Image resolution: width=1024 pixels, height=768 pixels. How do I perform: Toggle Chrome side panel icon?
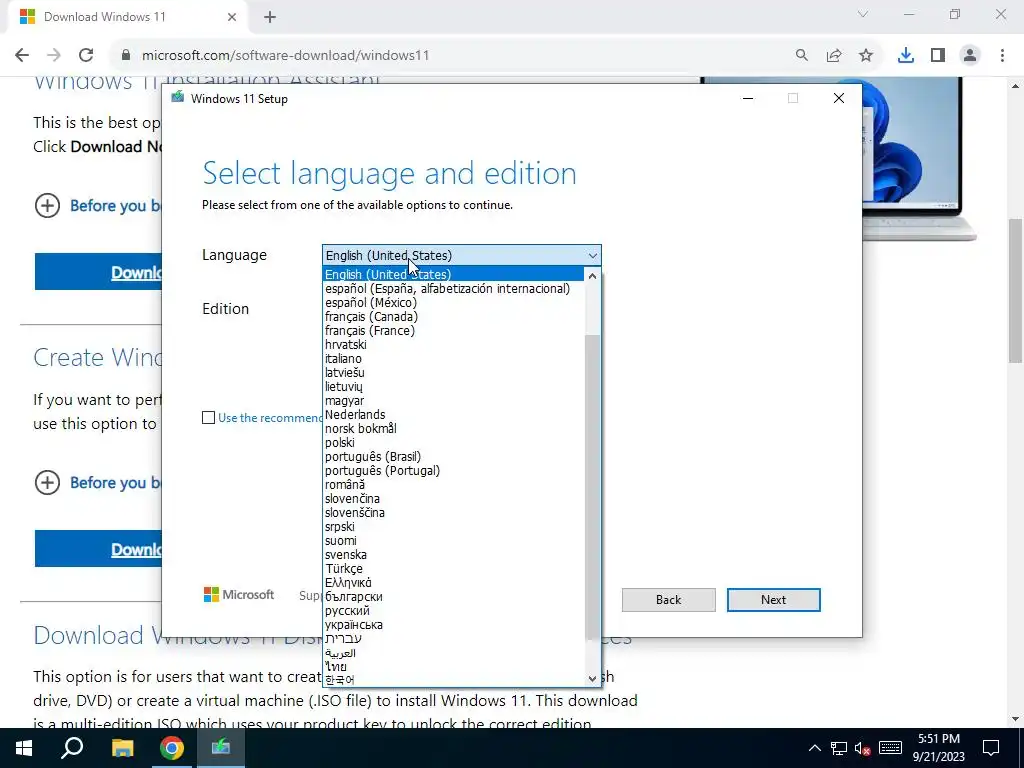coord(938,56)
